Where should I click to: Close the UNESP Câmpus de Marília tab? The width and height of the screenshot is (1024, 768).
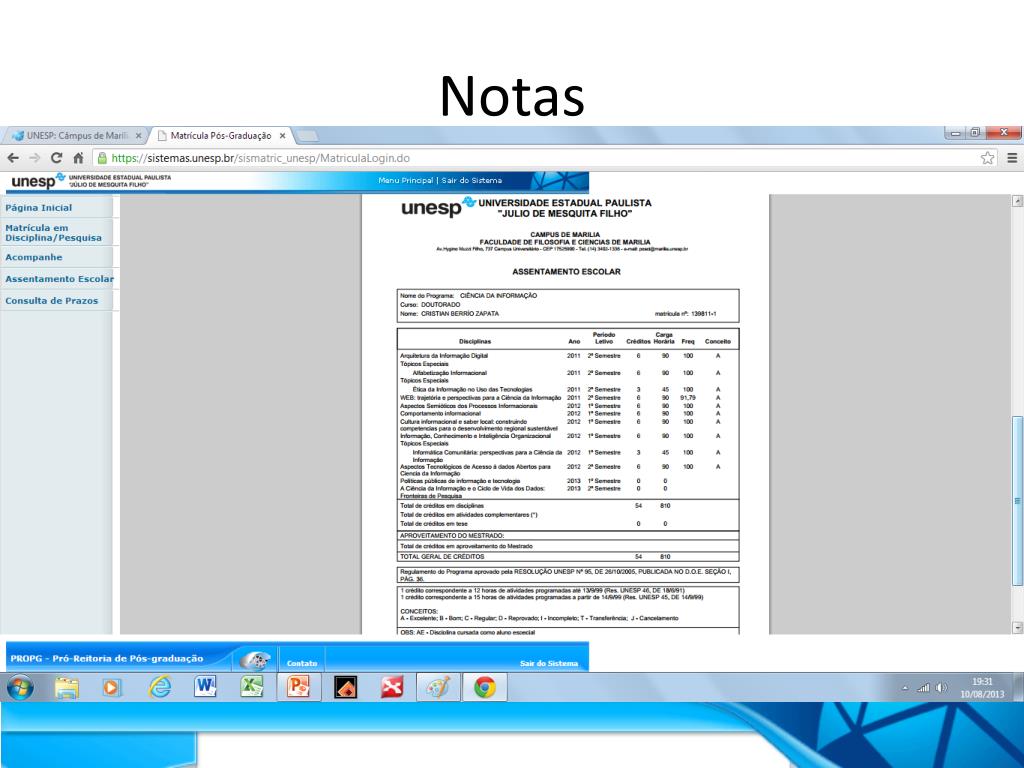pos(138,136)
